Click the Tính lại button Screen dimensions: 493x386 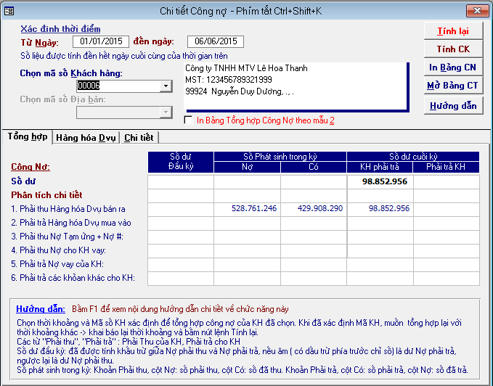click(x=453, y=31)
